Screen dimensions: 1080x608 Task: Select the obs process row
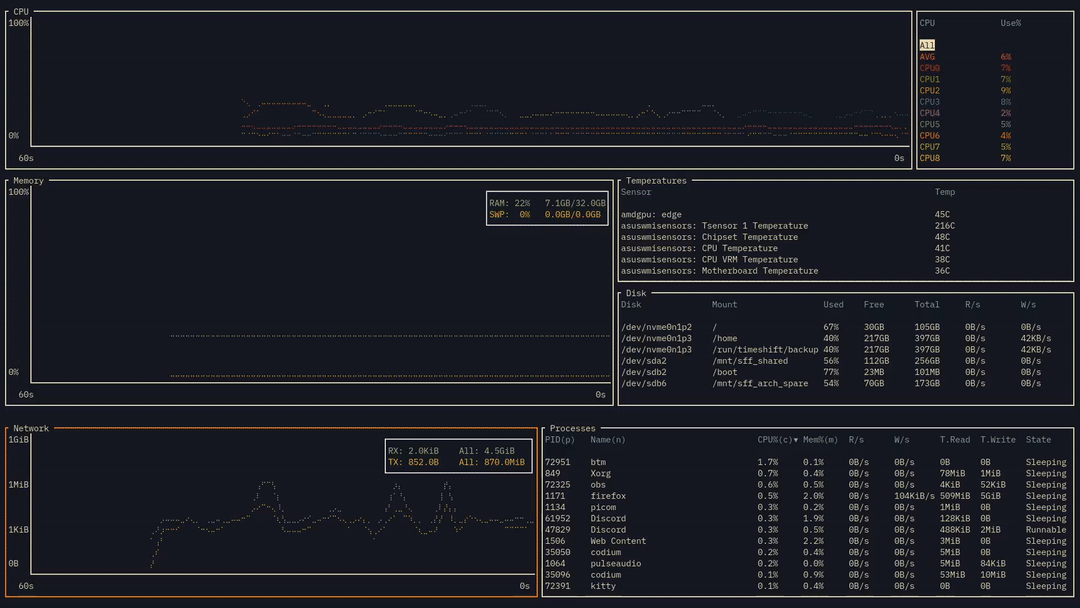pyautogui.click(x=805, y=485)
